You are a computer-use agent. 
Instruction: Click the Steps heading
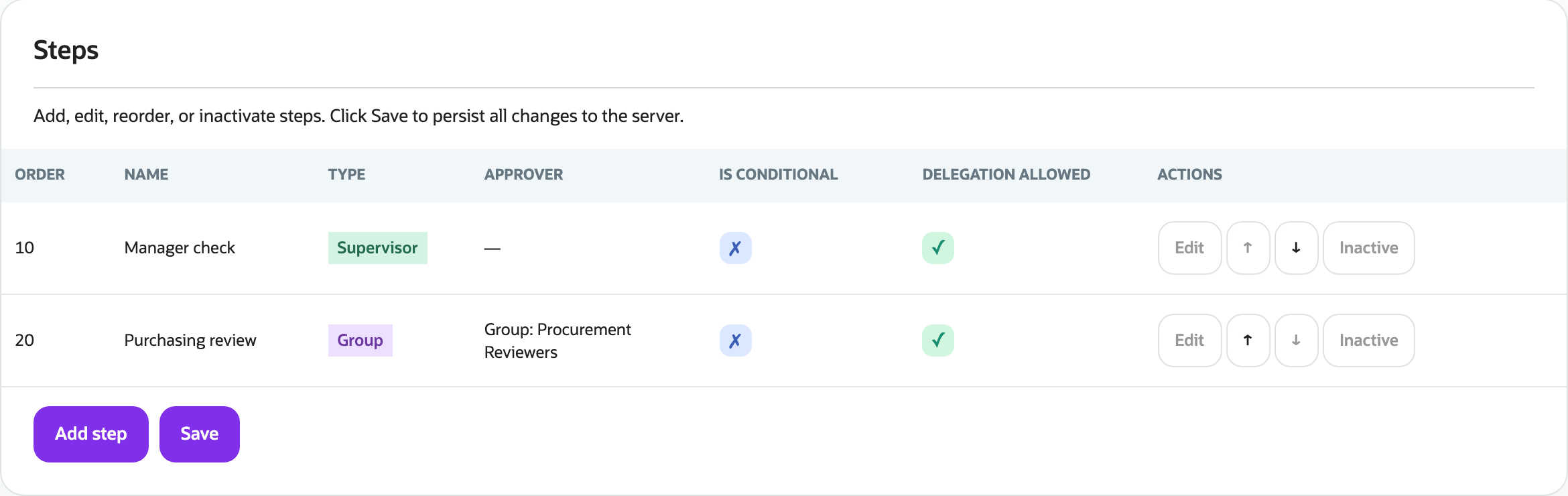click(66, 50)
